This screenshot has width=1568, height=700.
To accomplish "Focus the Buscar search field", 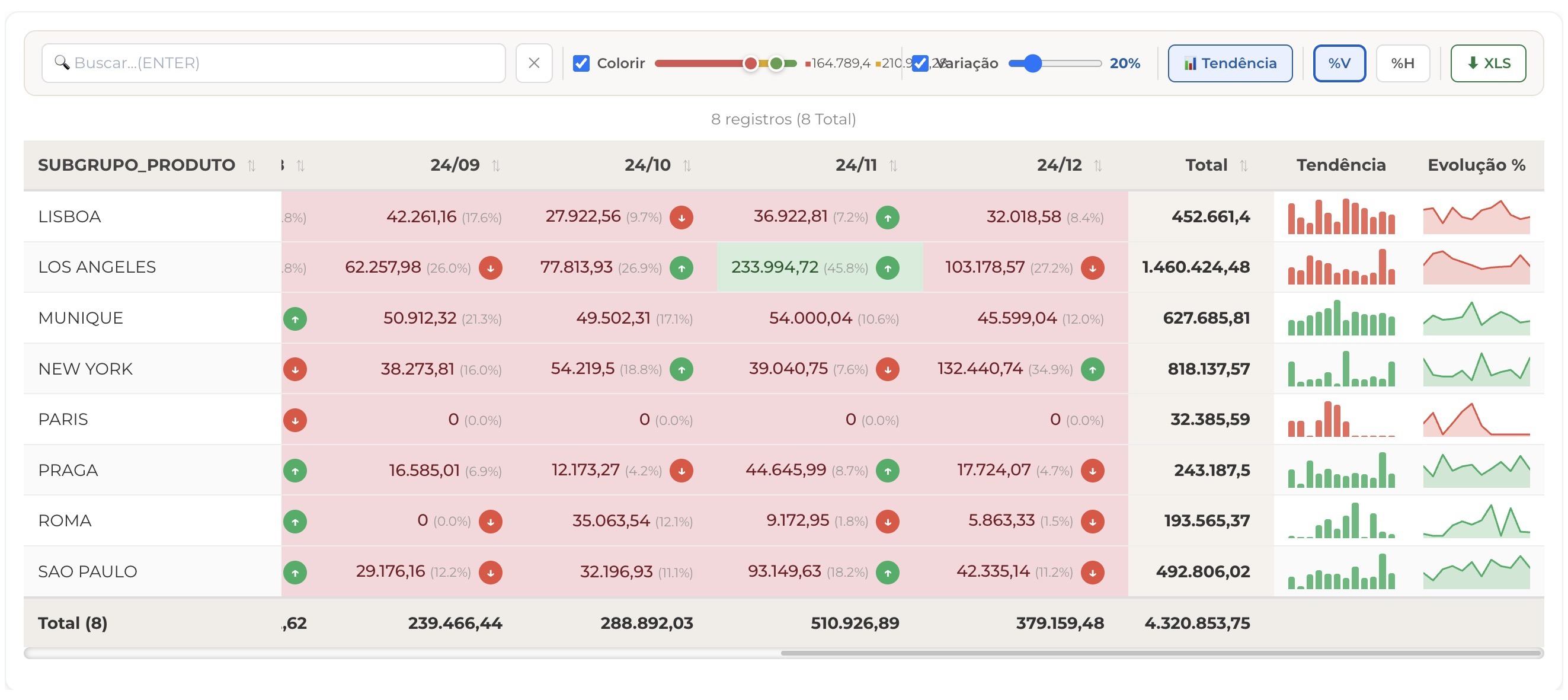I will 273,63.
